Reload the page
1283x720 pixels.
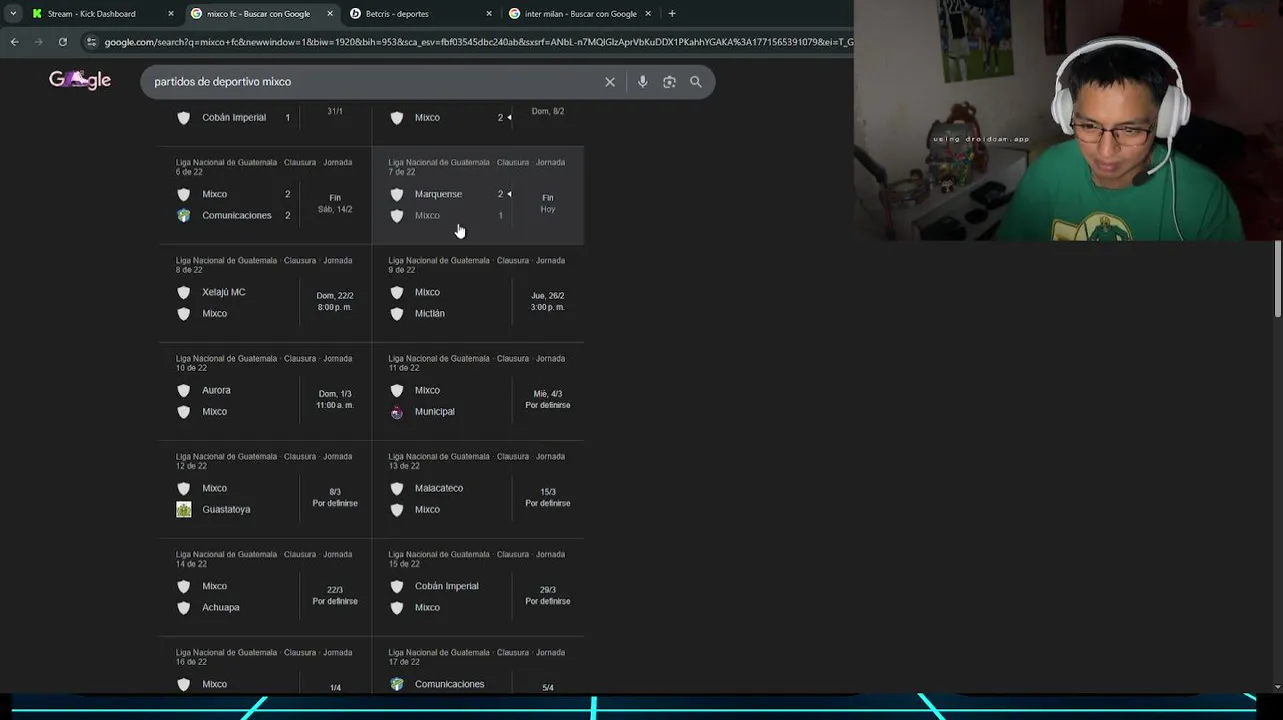(62, 42)
